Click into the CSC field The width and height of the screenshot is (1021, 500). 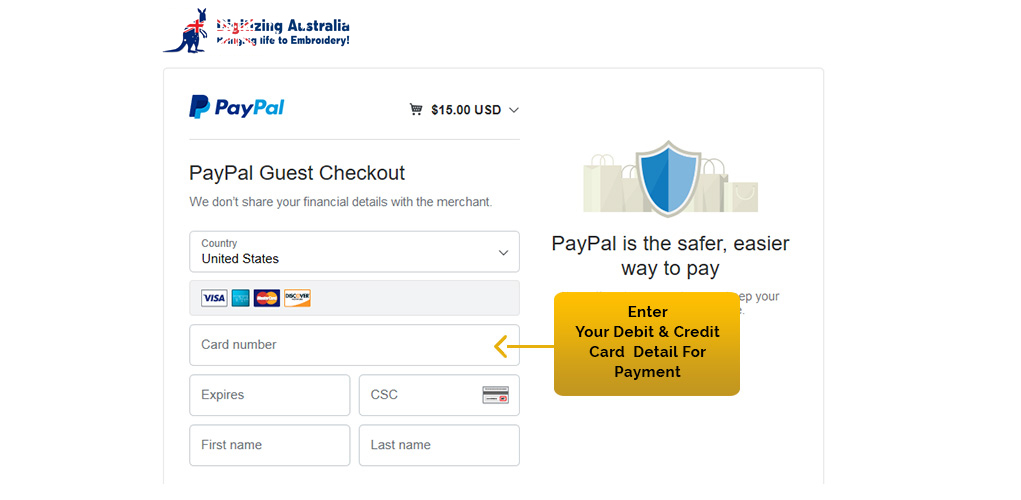[420, 395]
